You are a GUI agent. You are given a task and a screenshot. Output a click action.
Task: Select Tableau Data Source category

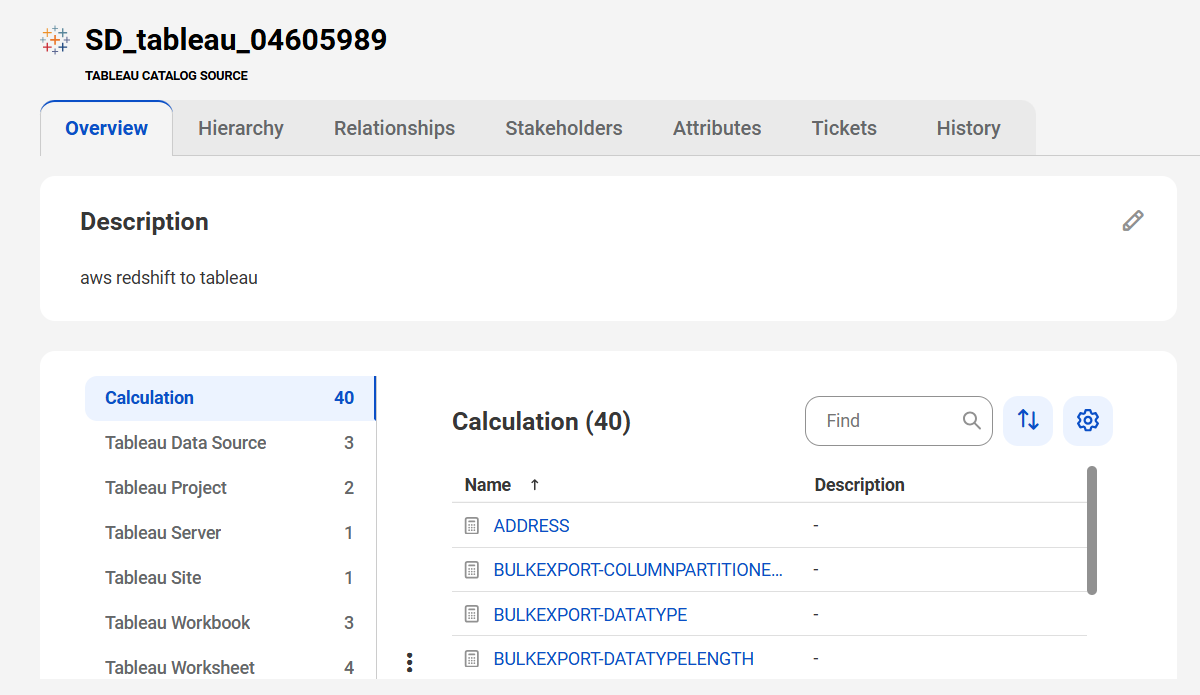(x=230, y=443)
